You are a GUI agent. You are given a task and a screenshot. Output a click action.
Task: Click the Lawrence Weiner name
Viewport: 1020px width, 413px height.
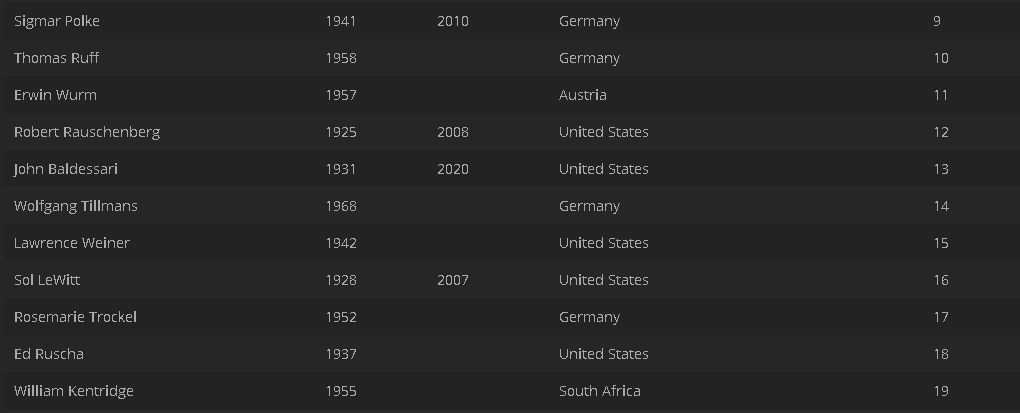point(72,243)
